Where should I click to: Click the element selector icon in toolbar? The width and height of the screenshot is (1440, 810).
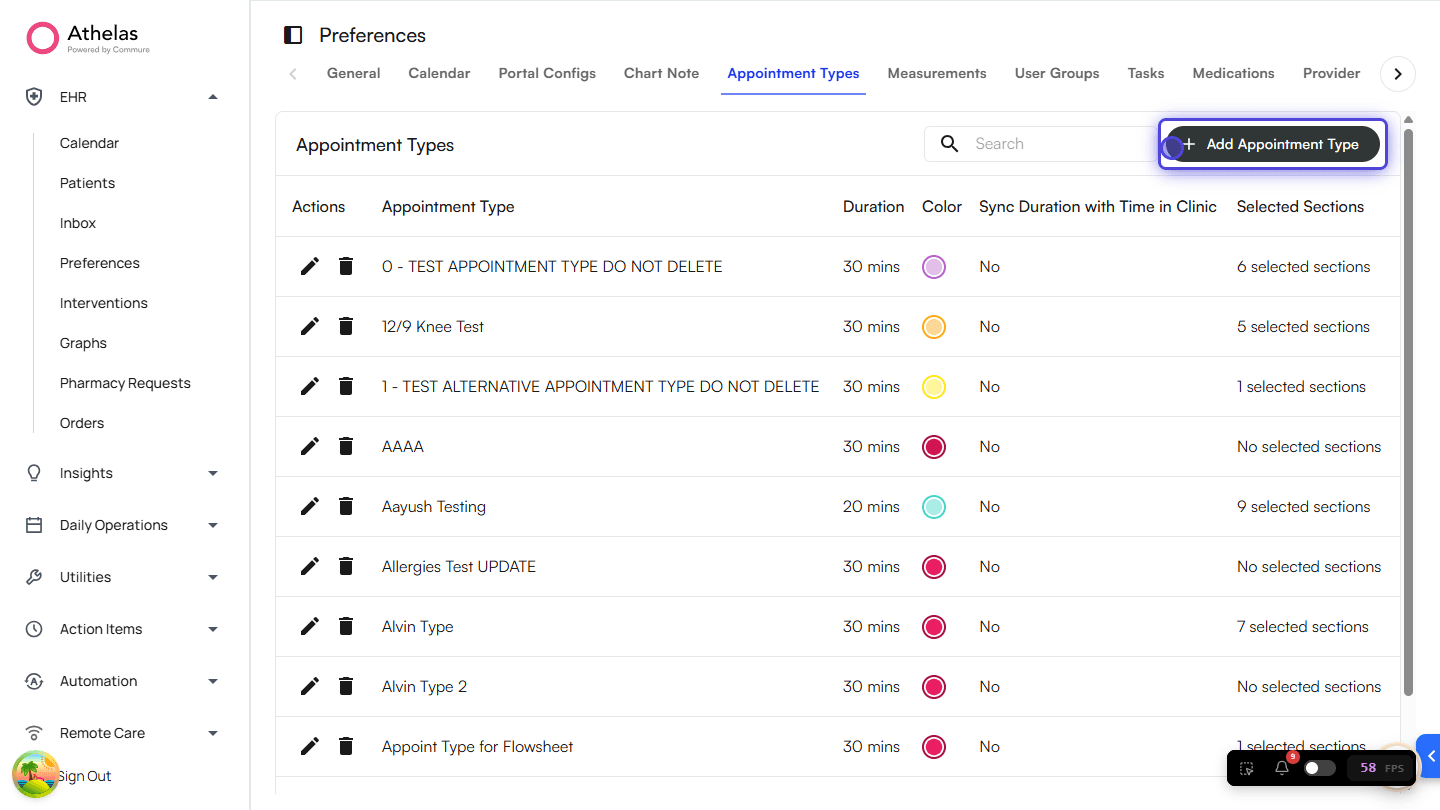click(x=1247, y=768)
